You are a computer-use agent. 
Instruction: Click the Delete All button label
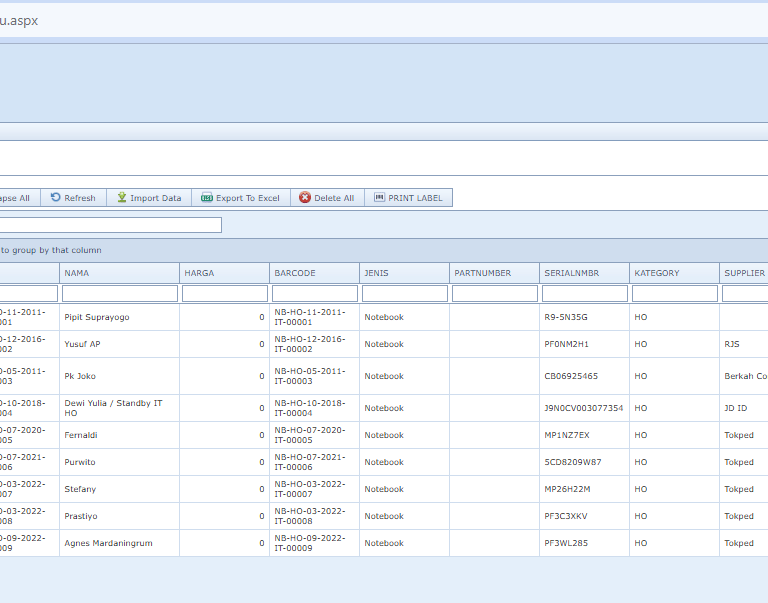pos(334,198)
